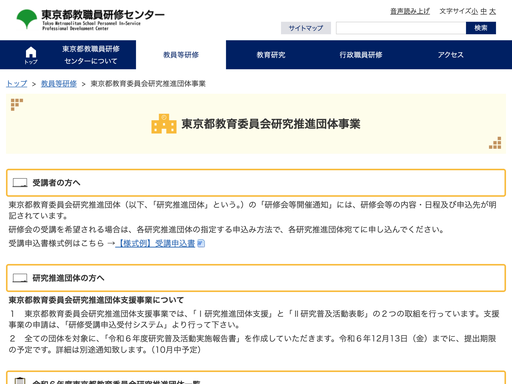Click breadcrumb text 東京都教育委員会研究推進団体事業

(148, 84)
